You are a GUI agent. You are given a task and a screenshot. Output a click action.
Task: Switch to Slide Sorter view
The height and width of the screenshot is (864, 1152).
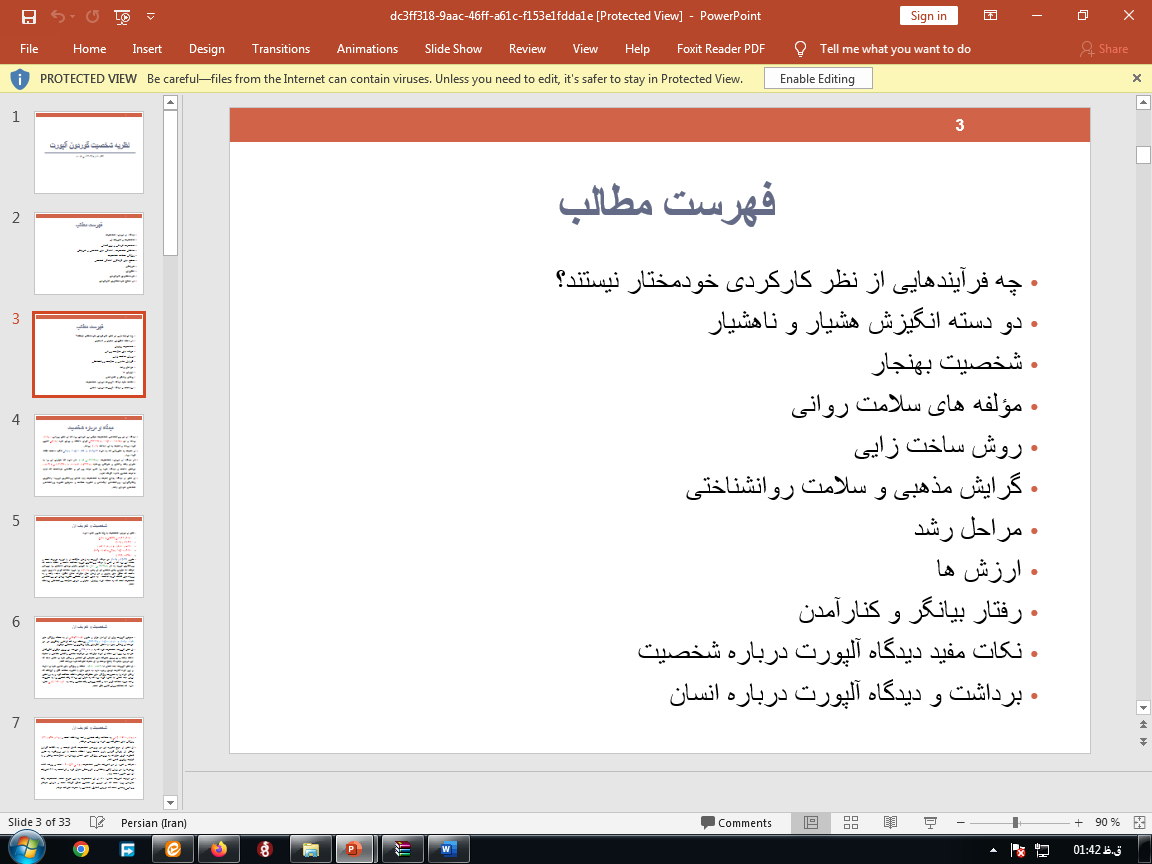pyautogui.click(x=851, y=823)
